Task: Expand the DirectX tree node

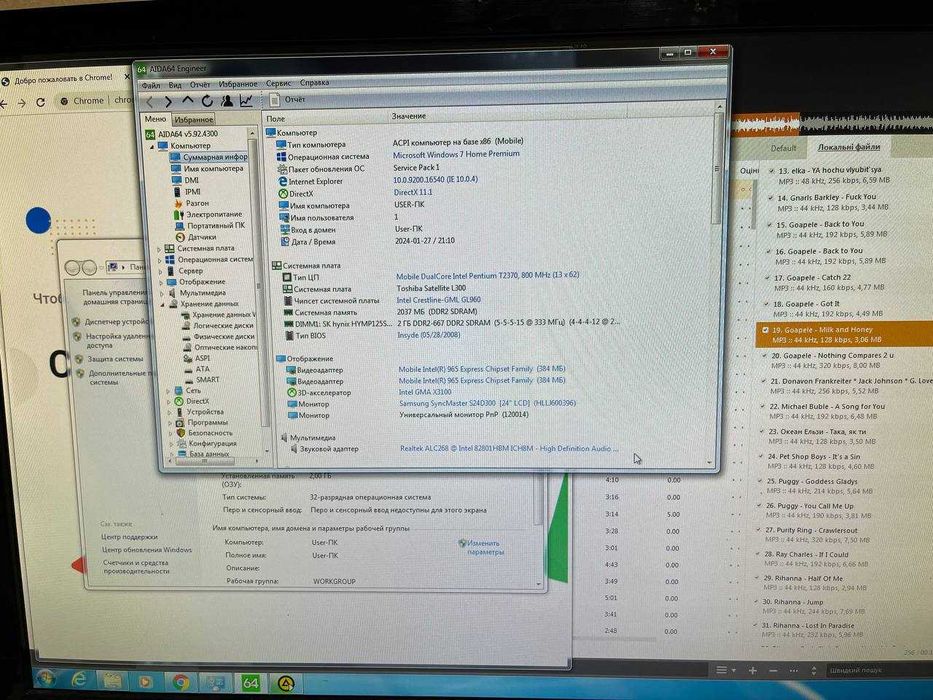Action: click(x=168, y=402)
